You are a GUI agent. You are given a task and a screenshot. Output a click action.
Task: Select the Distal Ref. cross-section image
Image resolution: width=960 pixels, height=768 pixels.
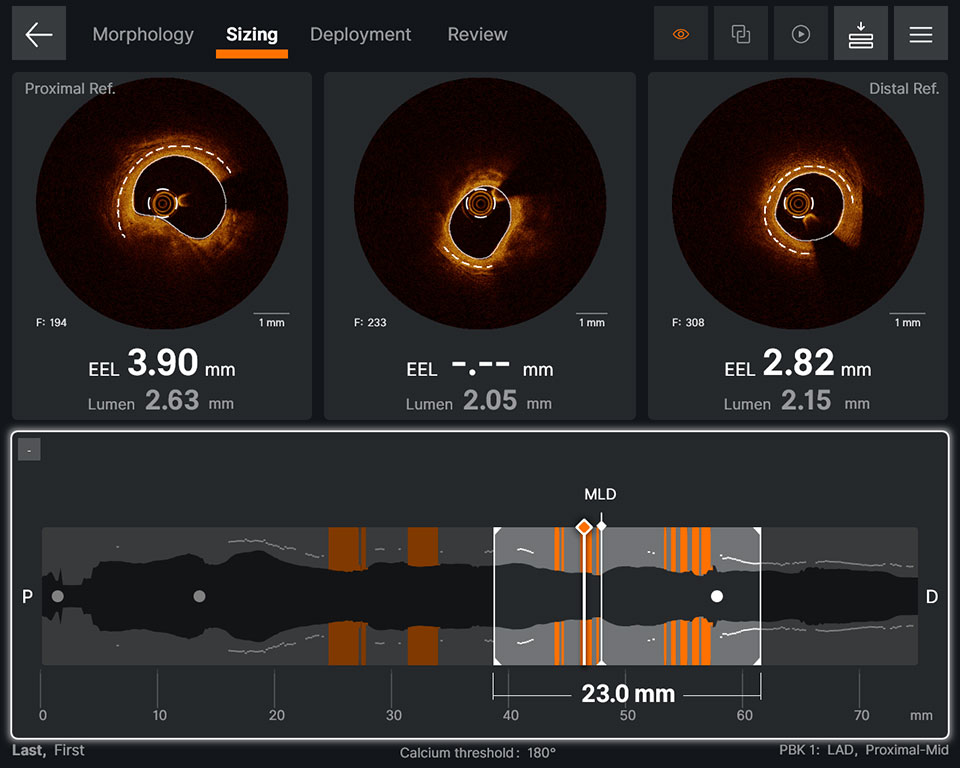[x=797, y=200]
